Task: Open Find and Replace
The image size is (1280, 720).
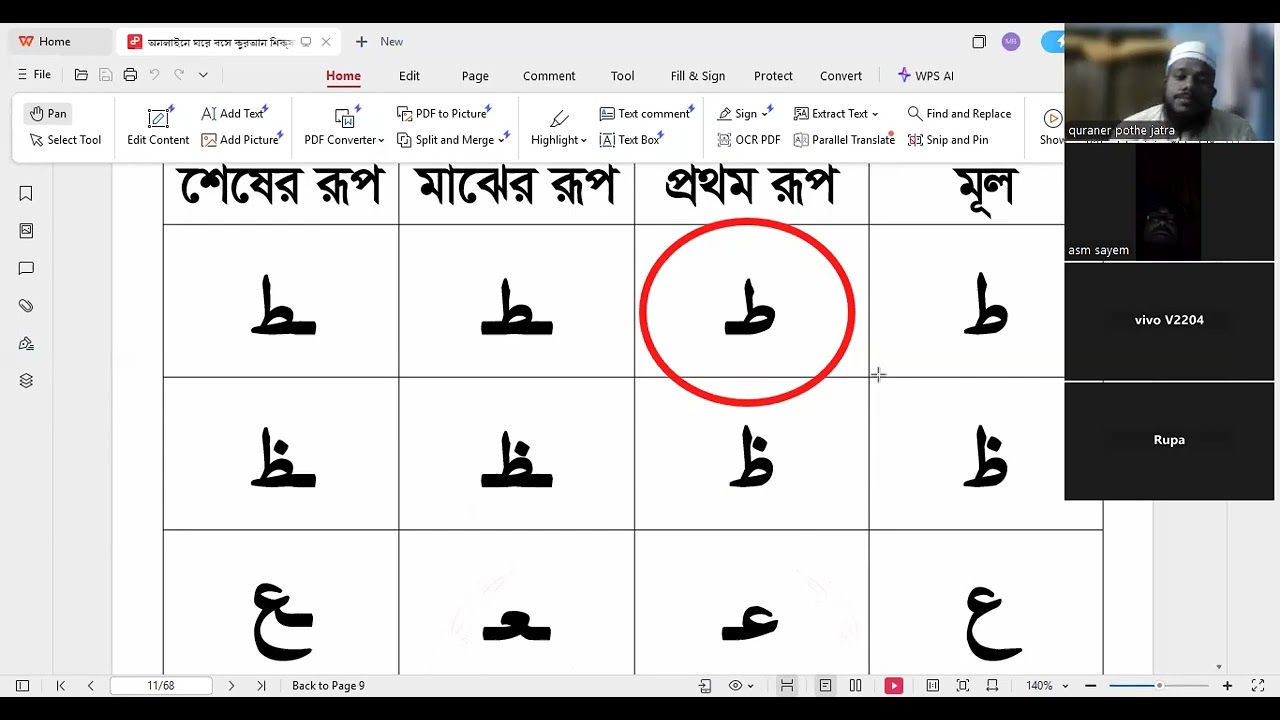Action: (x=959, y=113)
